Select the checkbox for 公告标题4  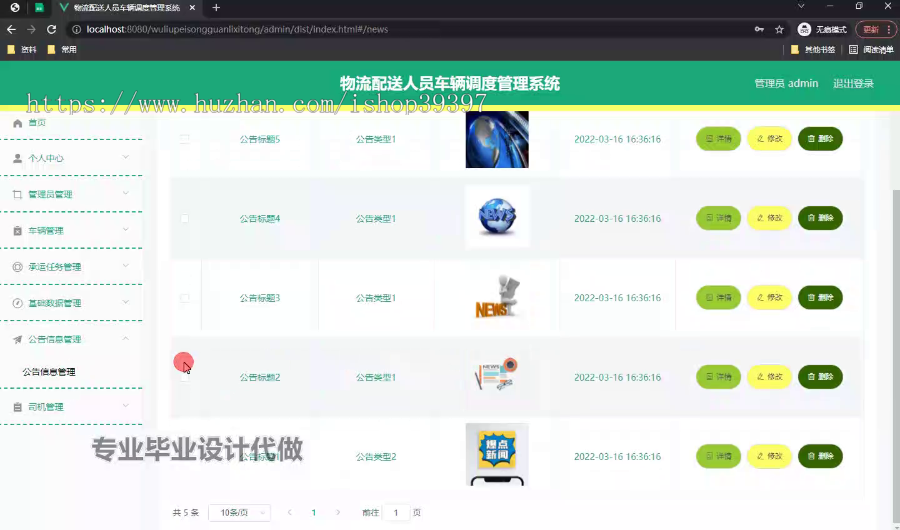[x=185, y=218]
